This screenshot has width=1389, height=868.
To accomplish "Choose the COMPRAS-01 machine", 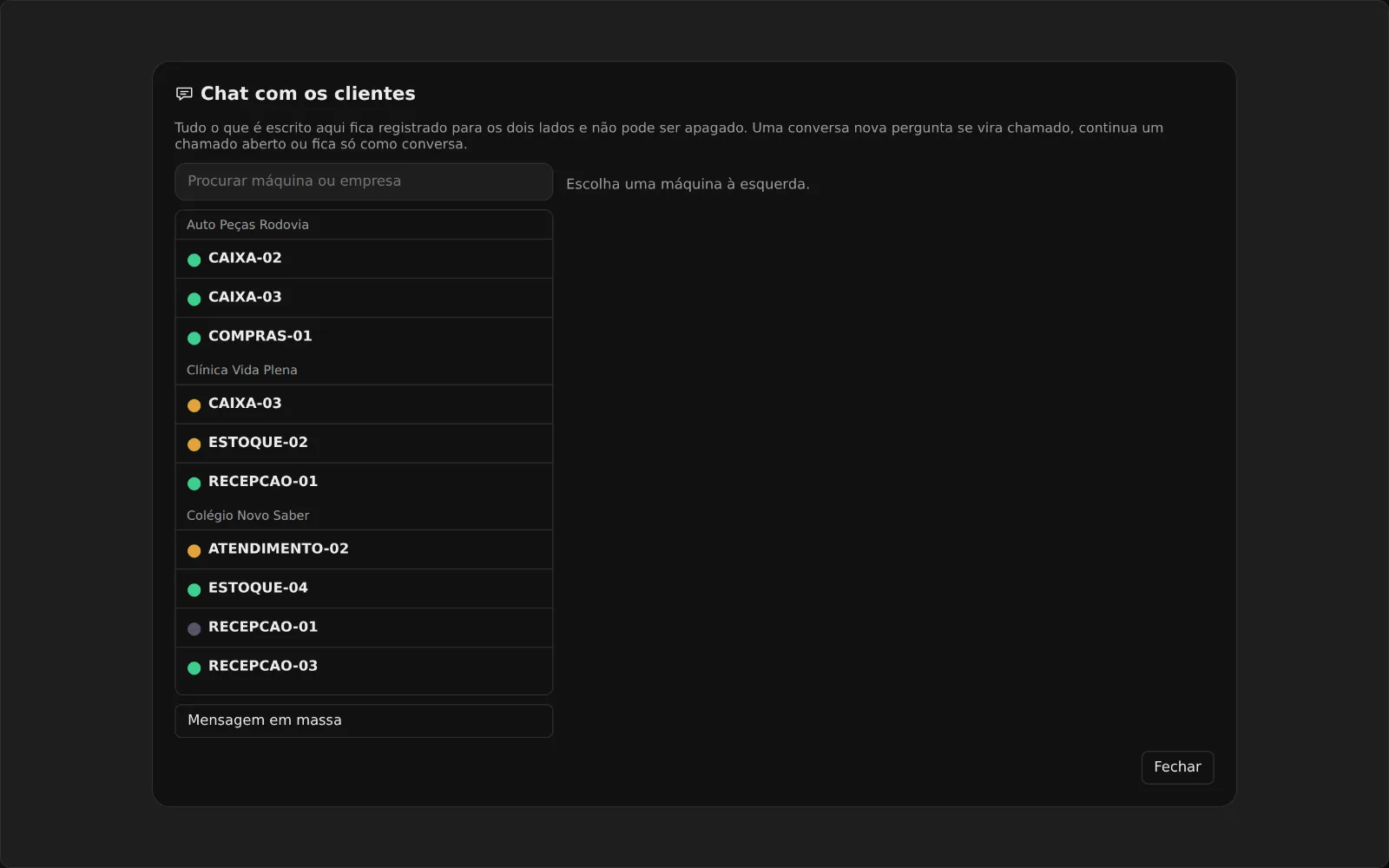I will coord(364,337).
